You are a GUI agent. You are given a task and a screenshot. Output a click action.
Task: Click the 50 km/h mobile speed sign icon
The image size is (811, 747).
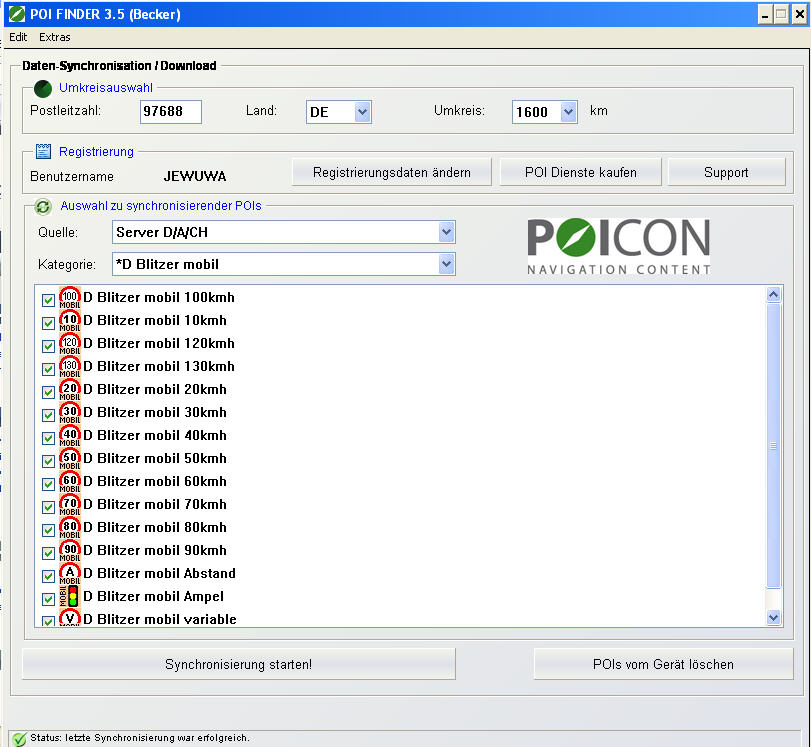(x=70, y=459)
